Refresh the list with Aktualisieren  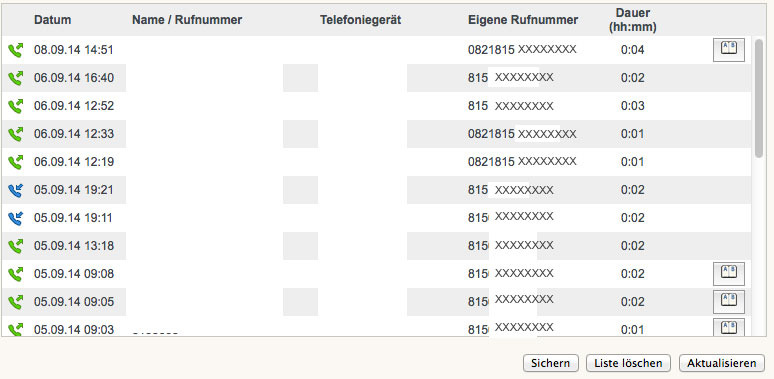point(722,363)
